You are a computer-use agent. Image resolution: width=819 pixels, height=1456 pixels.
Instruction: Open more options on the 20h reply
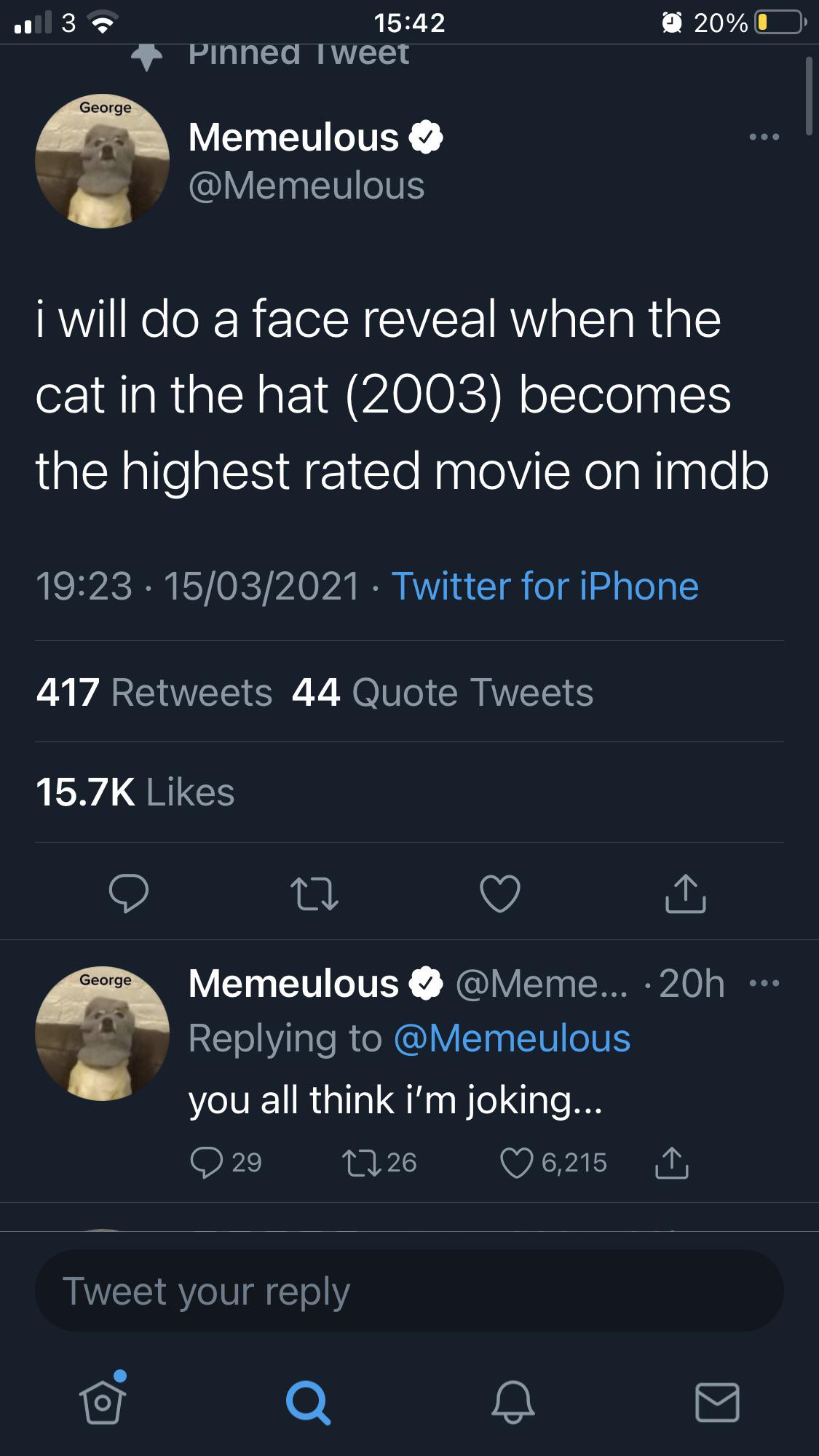click(764, 984)
